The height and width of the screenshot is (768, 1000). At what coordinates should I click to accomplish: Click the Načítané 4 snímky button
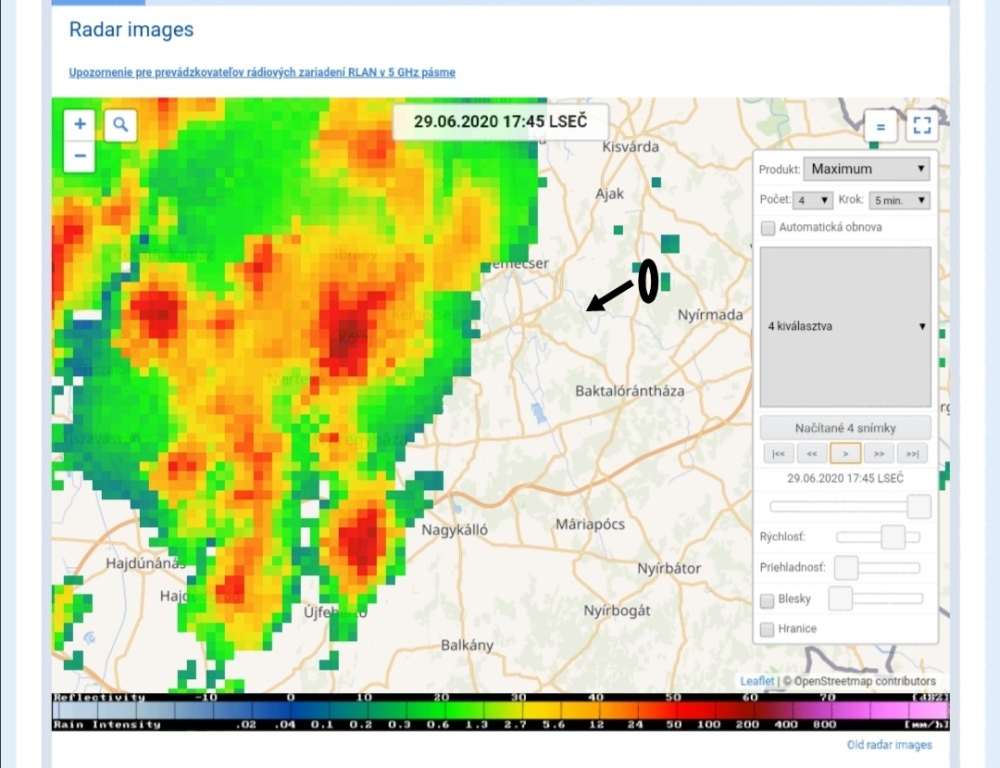pyautogui.click(x=846, y=428)
